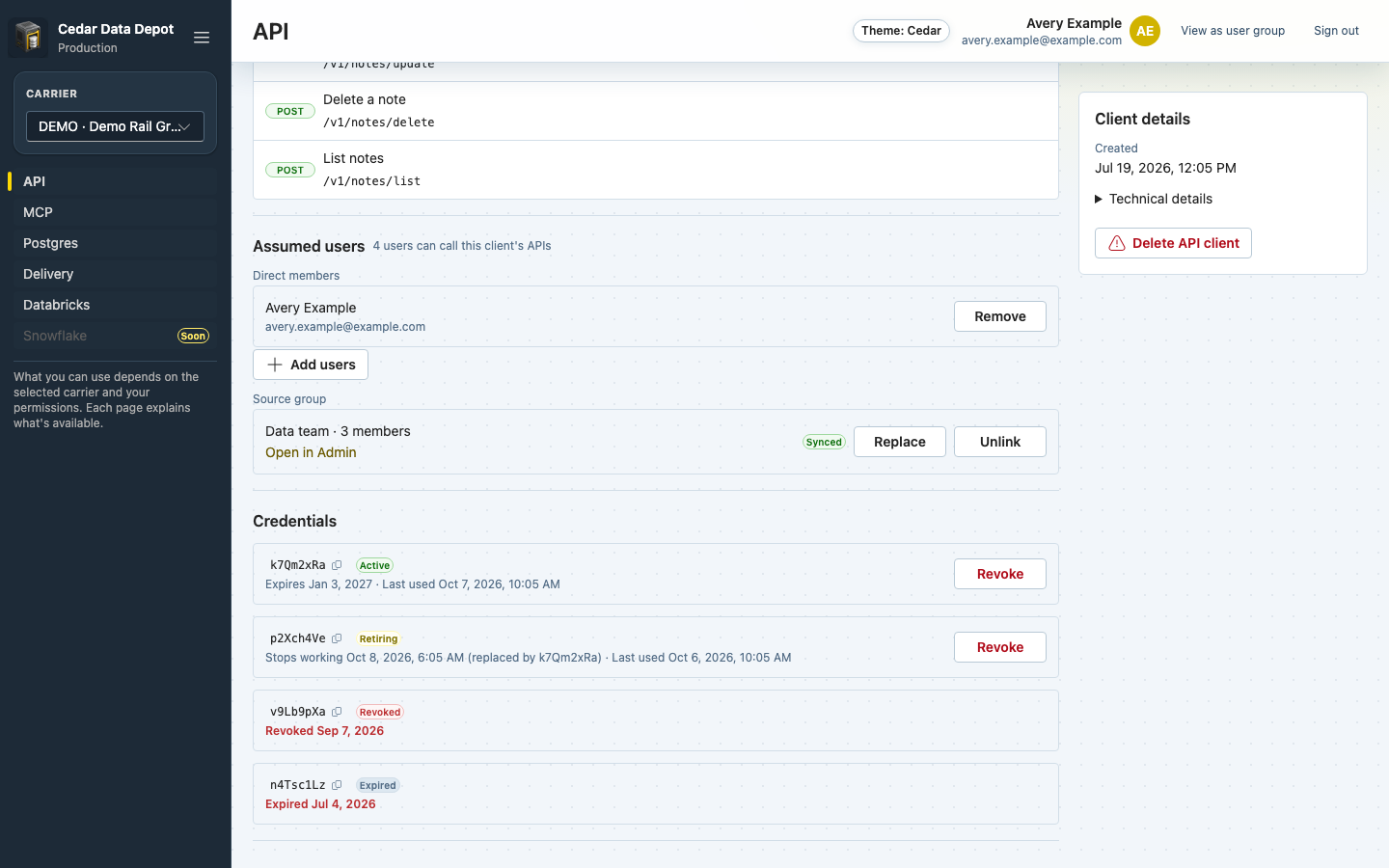Switch the Theme: Cedar button
Screen dimensions: 1389x868
point(901,31)
